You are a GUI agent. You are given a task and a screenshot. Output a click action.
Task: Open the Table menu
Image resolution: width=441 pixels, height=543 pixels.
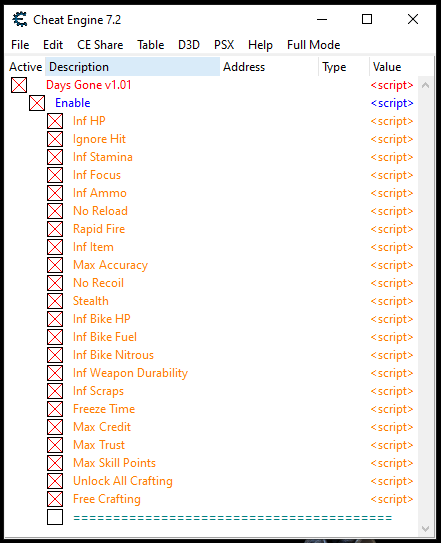151,45
